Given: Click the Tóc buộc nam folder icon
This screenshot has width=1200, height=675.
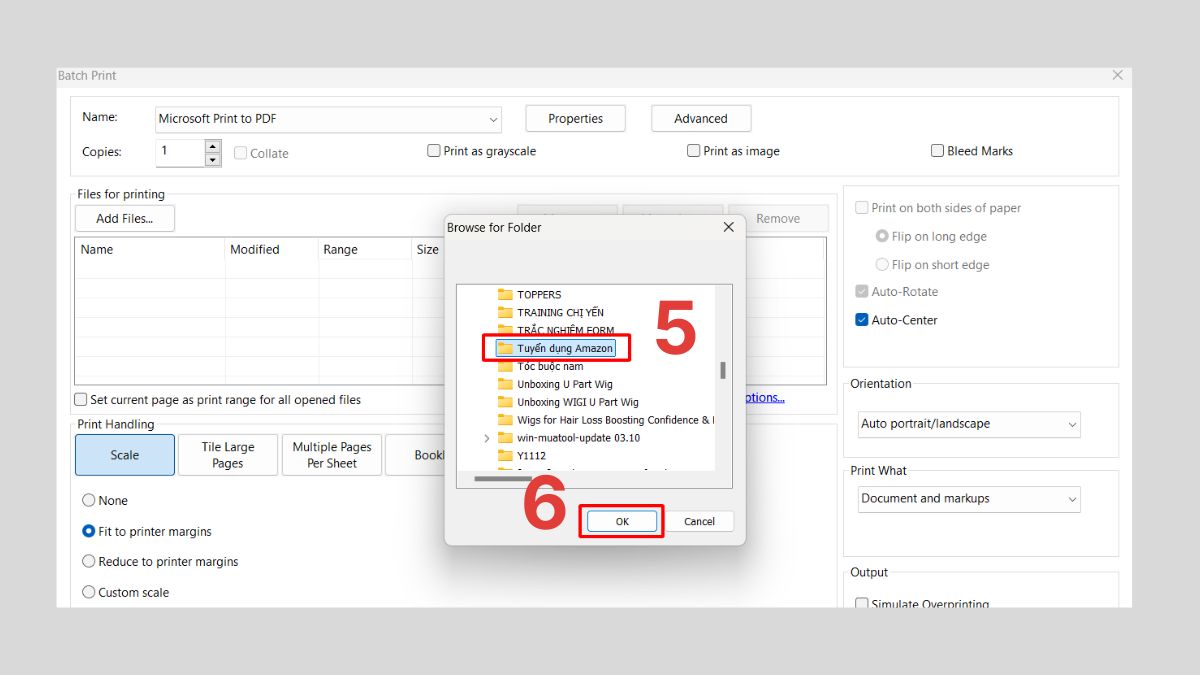Looking at the screenshot, I should click(x=505, y=367).
